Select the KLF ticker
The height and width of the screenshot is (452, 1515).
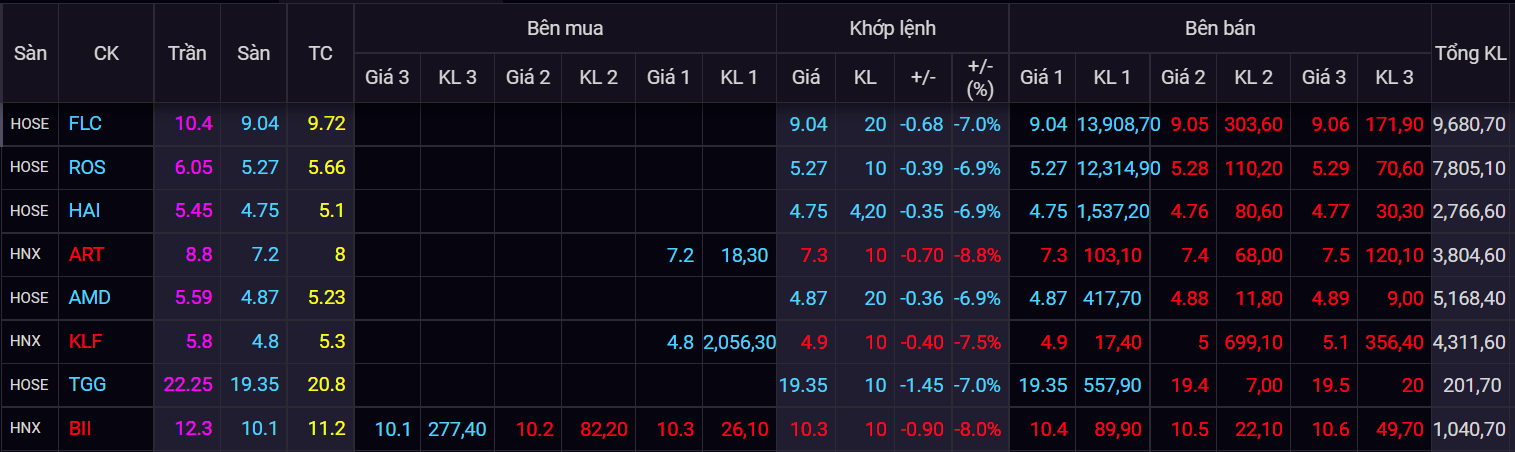(86, 342)
